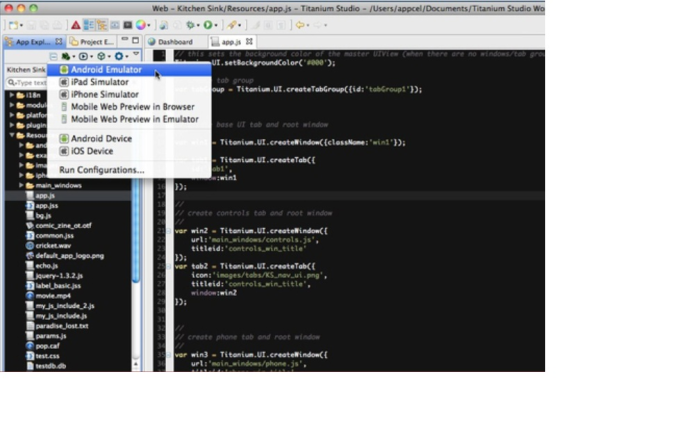Open the Run dropdown arrow in main toolbar
The height and width of the screenshot is (438, 700).
[x=216, y=25]
